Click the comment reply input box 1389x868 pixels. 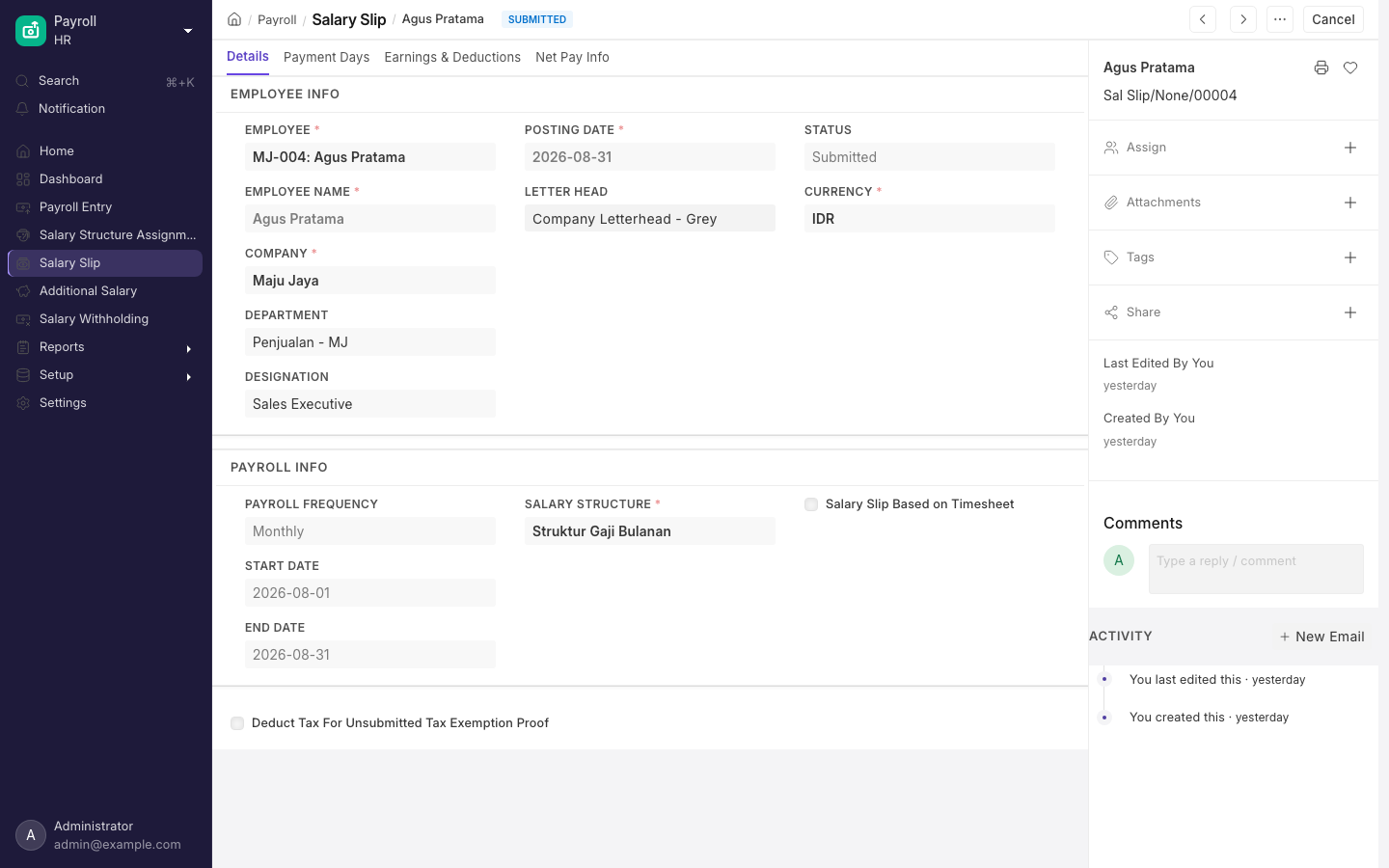pyautogui.click(x=1256, y=569)
